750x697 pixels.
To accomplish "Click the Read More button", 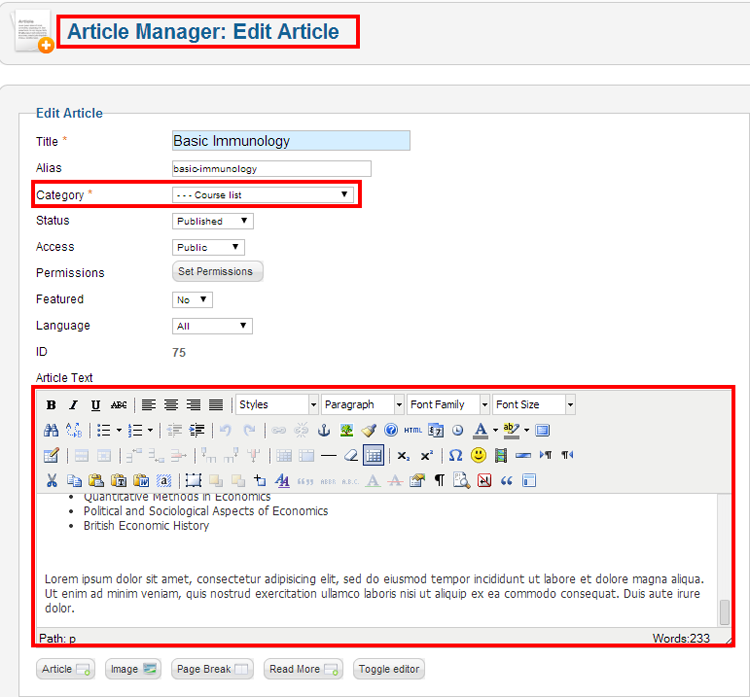I will click(304, 669).
